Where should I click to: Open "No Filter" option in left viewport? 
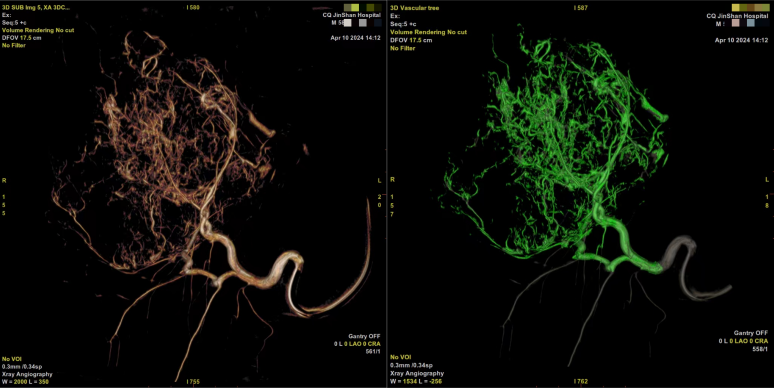pyautogui.click(x=14, y=45)
